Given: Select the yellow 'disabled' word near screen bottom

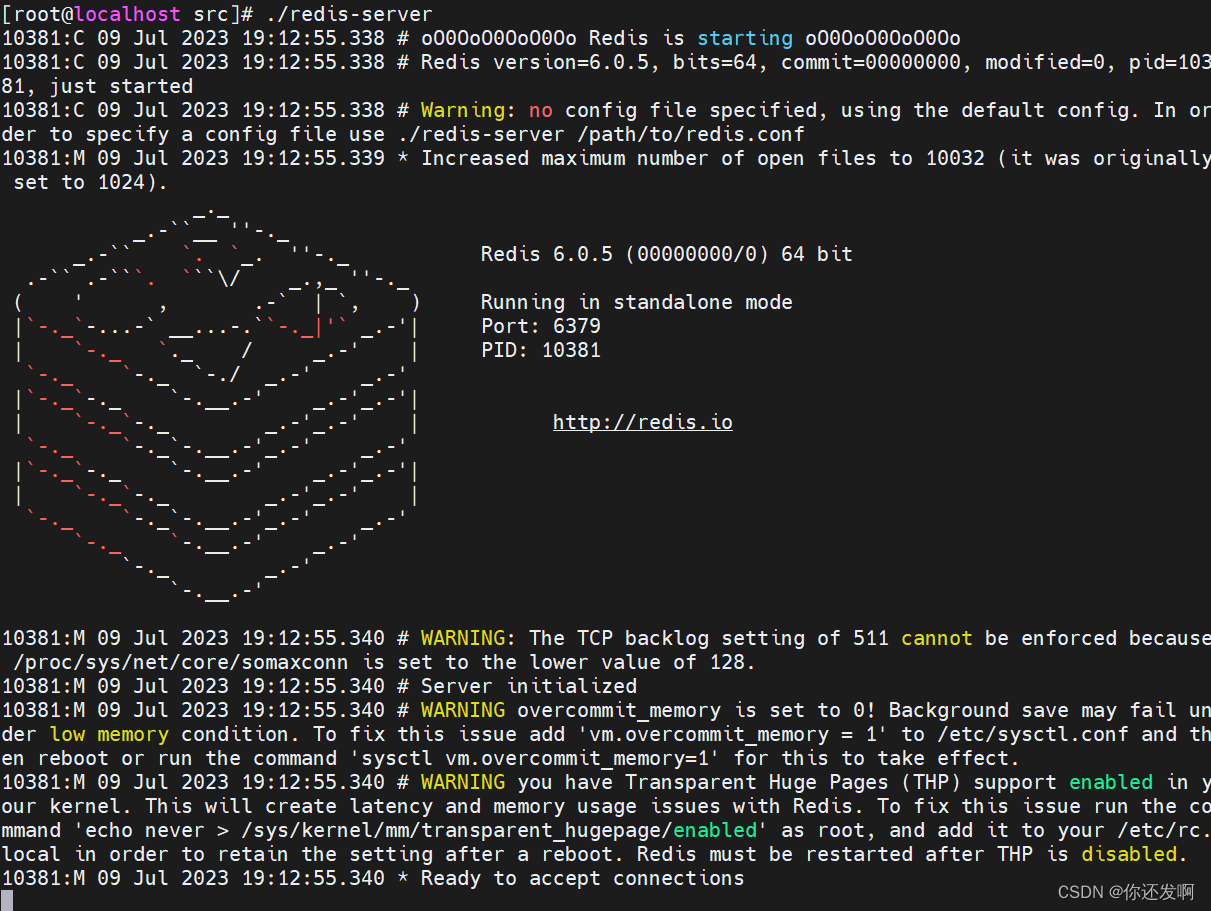Looking at the screenshot, I should 1128,854.
